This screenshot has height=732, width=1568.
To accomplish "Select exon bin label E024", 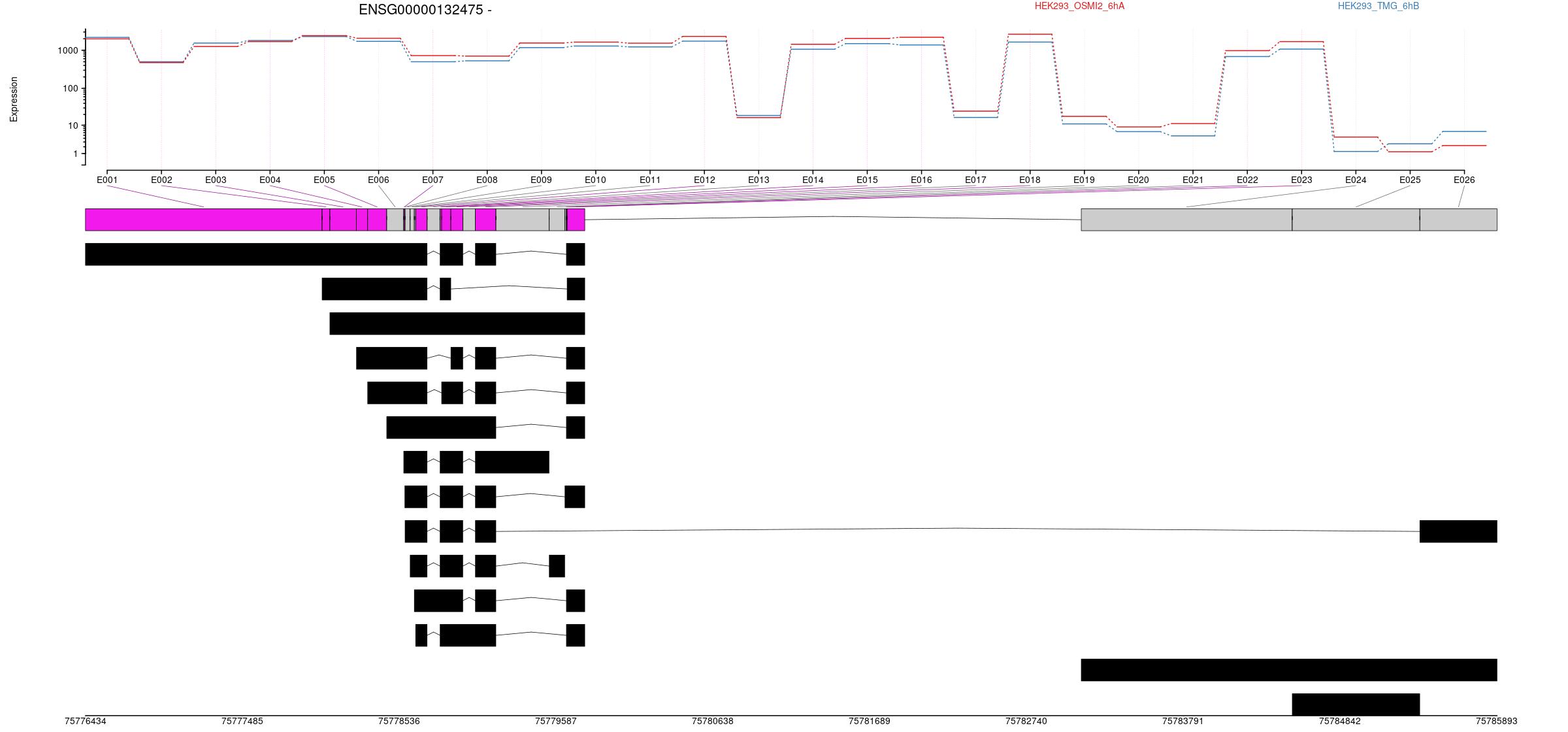I will [1356, 180].
